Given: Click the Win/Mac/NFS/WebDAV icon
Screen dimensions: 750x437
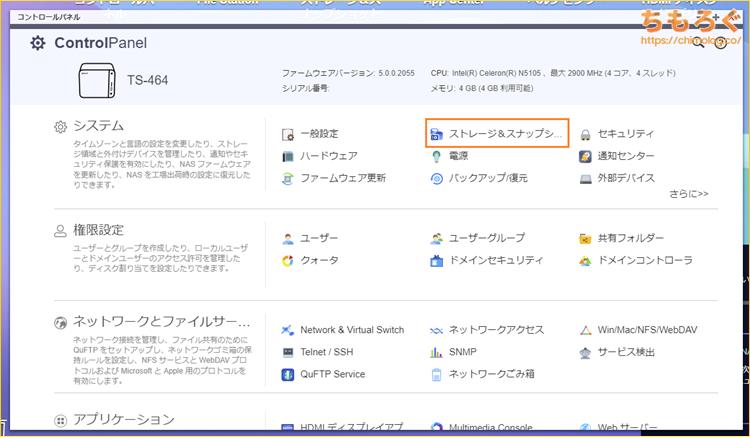Looking at the screenshot, I should (x=585, y=330).
